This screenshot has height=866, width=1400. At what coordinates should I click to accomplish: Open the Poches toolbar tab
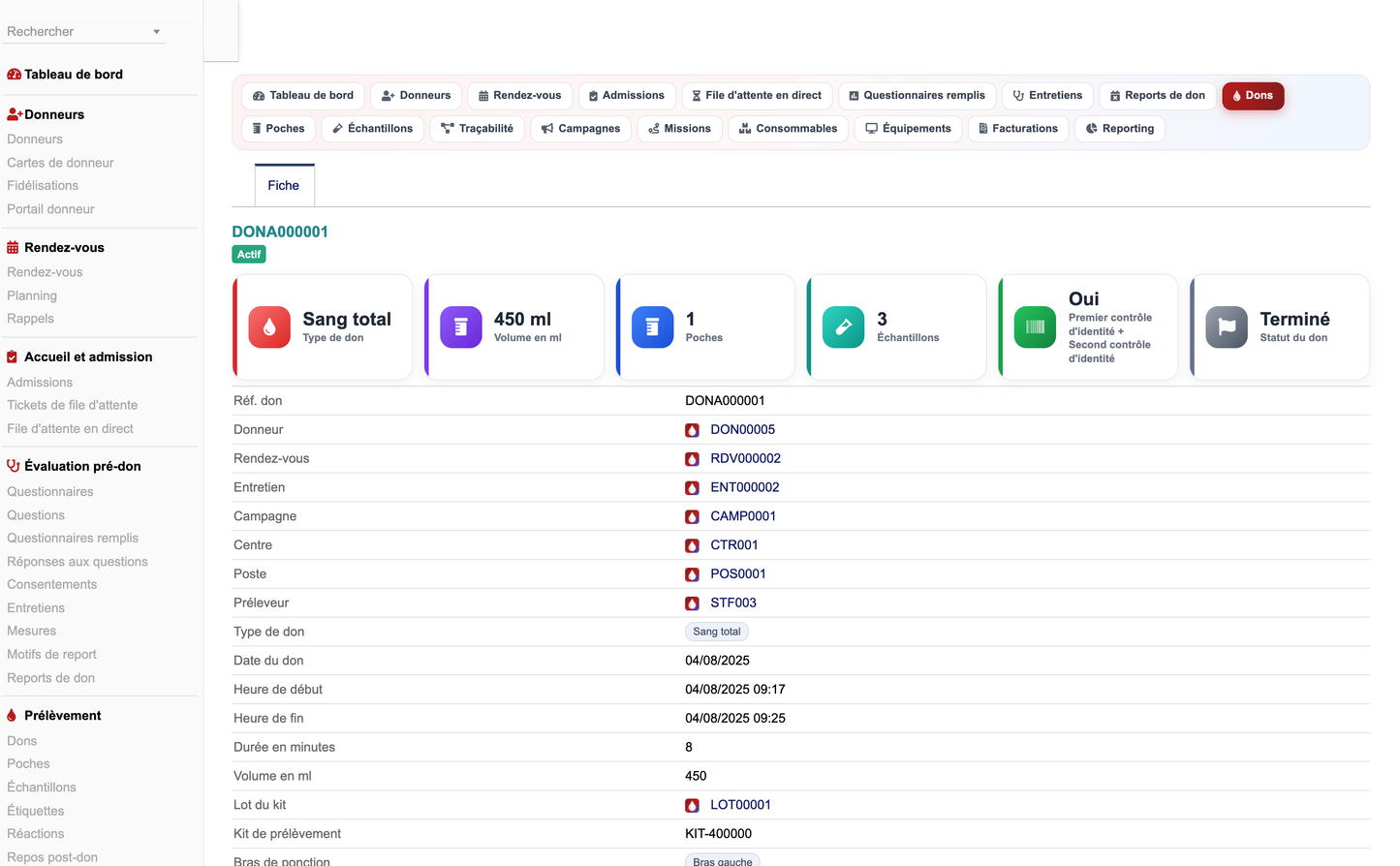(278, 129)
